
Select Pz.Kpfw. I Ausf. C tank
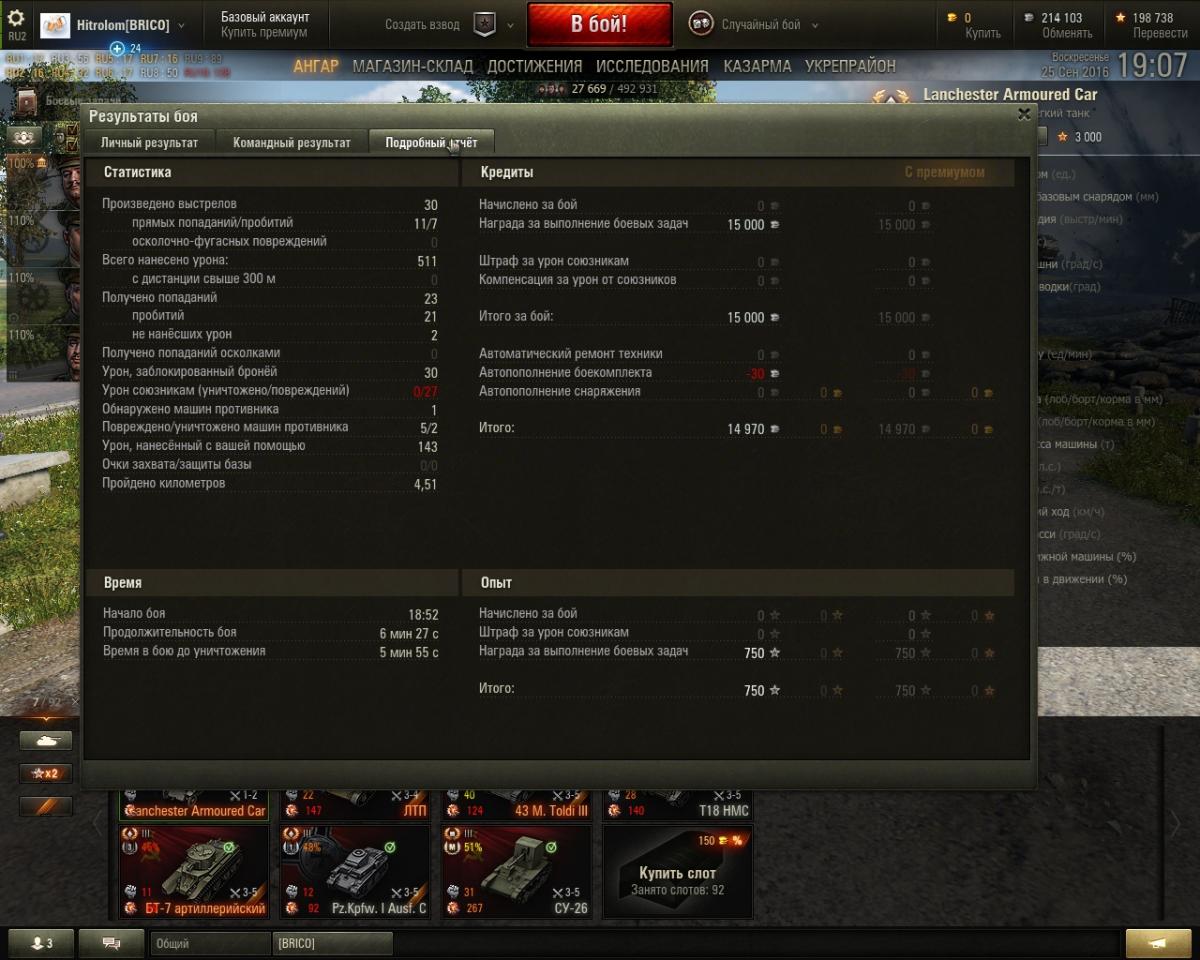coord(356,872)
